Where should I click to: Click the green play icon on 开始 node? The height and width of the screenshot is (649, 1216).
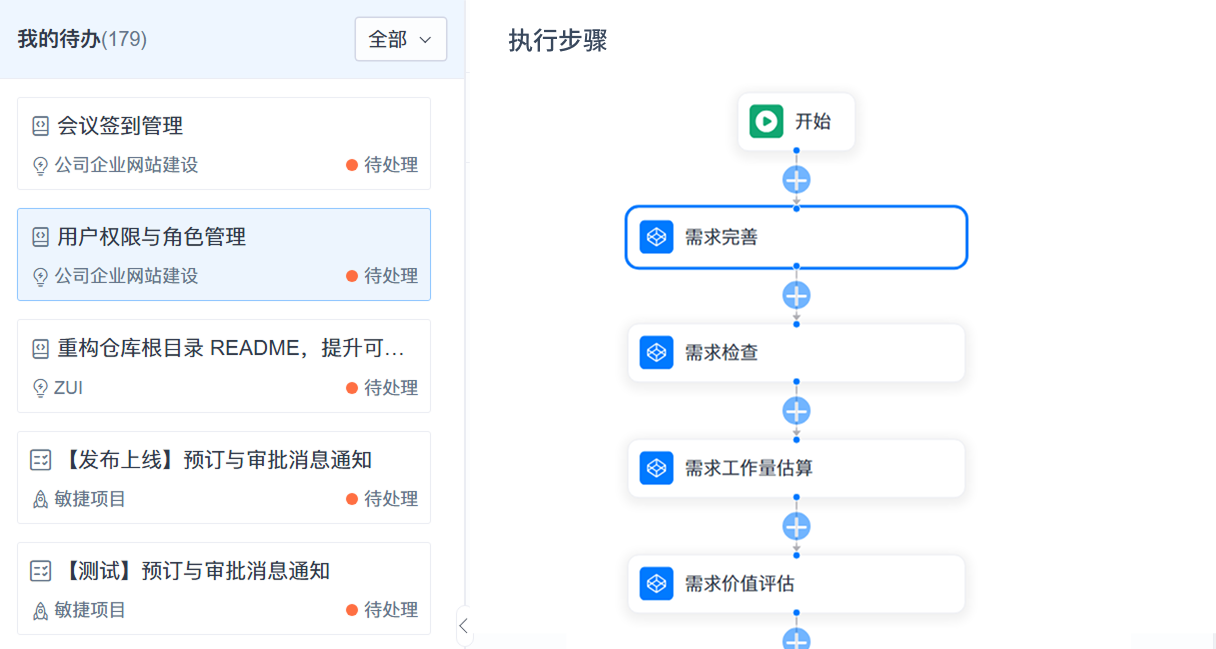[x=766, y=122]
